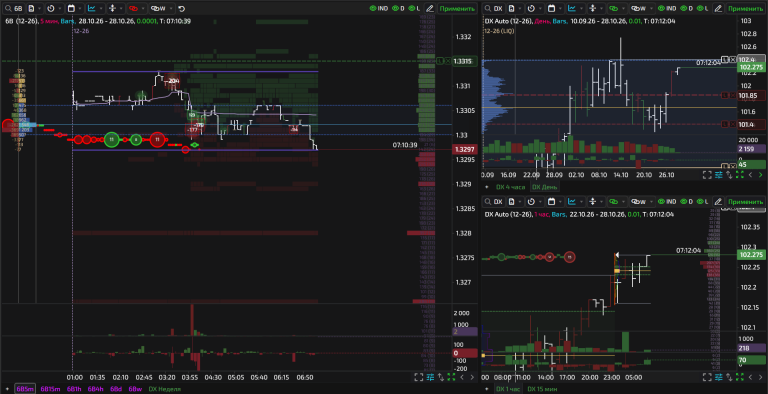The height and width of the screenshot is (394, 768).
Task: Toggle L visibility in the 6B chart
Action: tap(415, 8)
